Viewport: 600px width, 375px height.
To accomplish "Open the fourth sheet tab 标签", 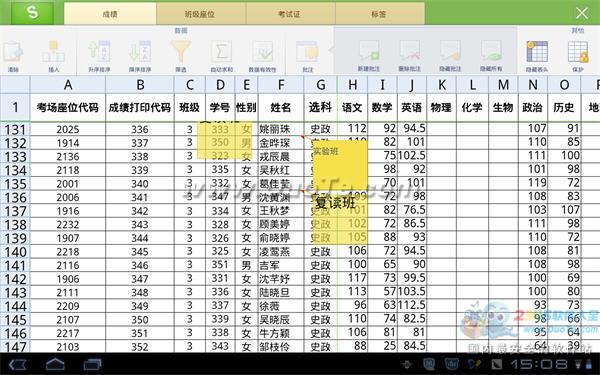I will tap(380, 14).
